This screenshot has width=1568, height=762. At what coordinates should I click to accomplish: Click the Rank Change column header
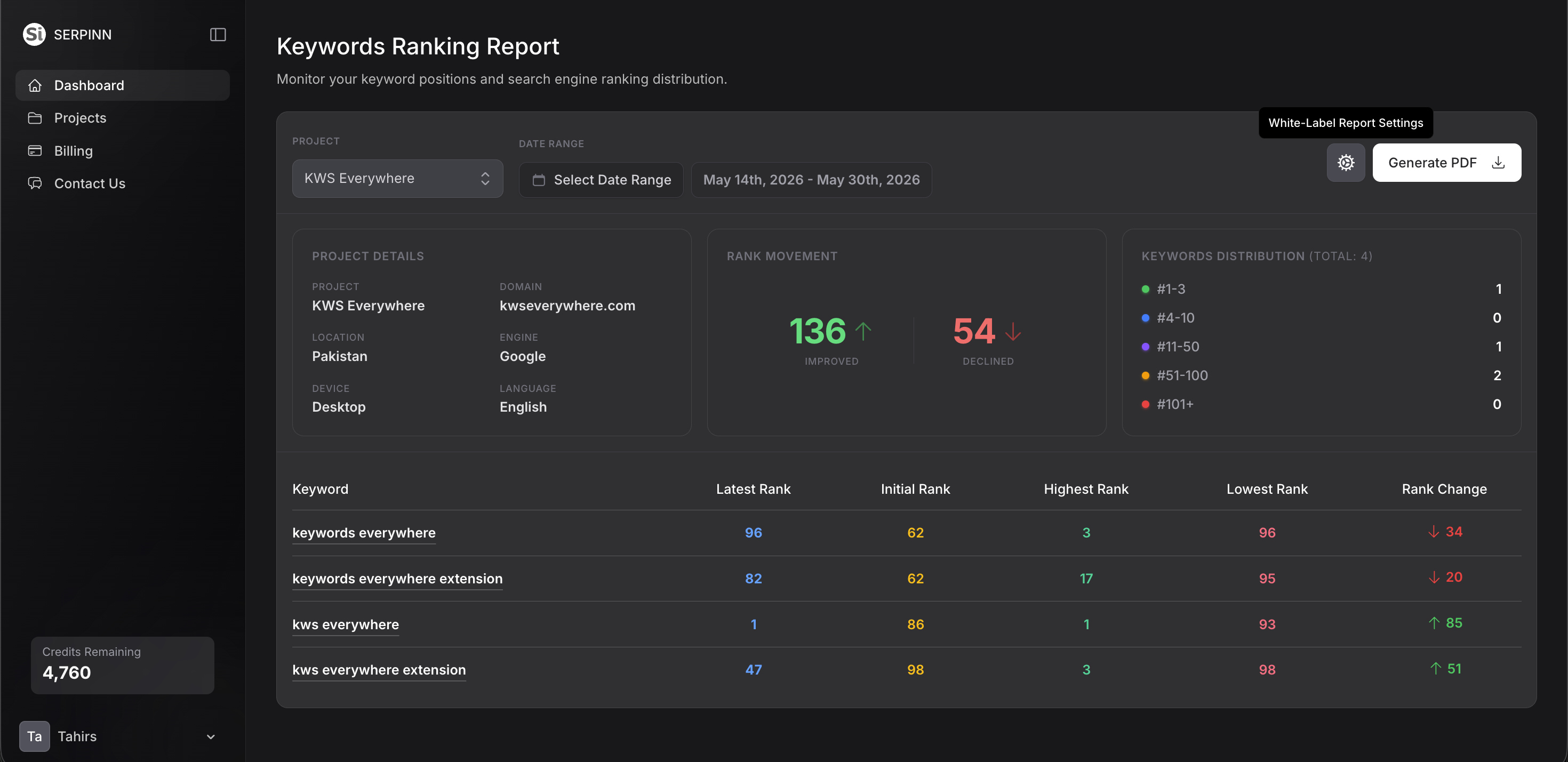[1444, 489]
